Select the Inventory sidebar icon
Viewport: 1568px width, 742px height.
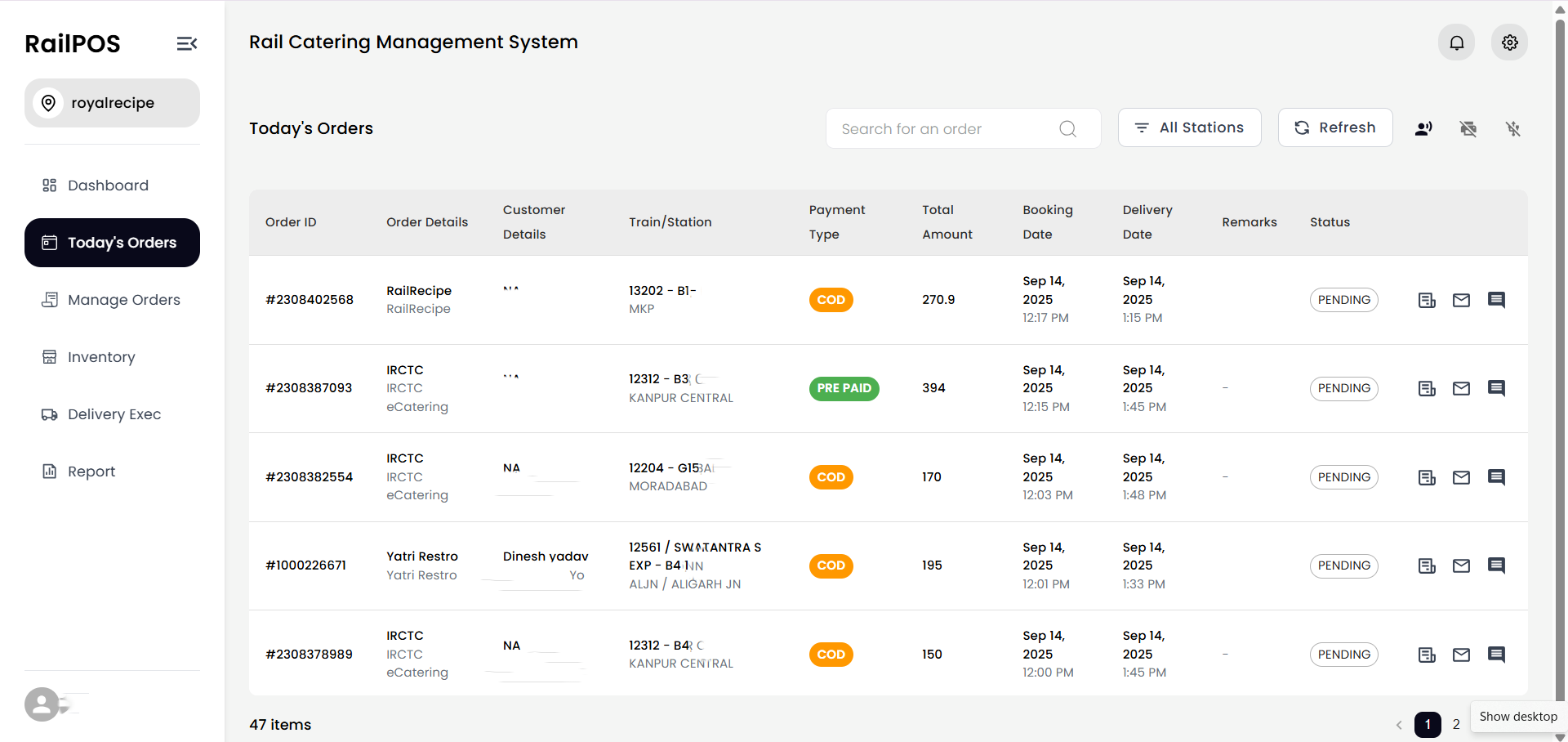click(49, 356)
